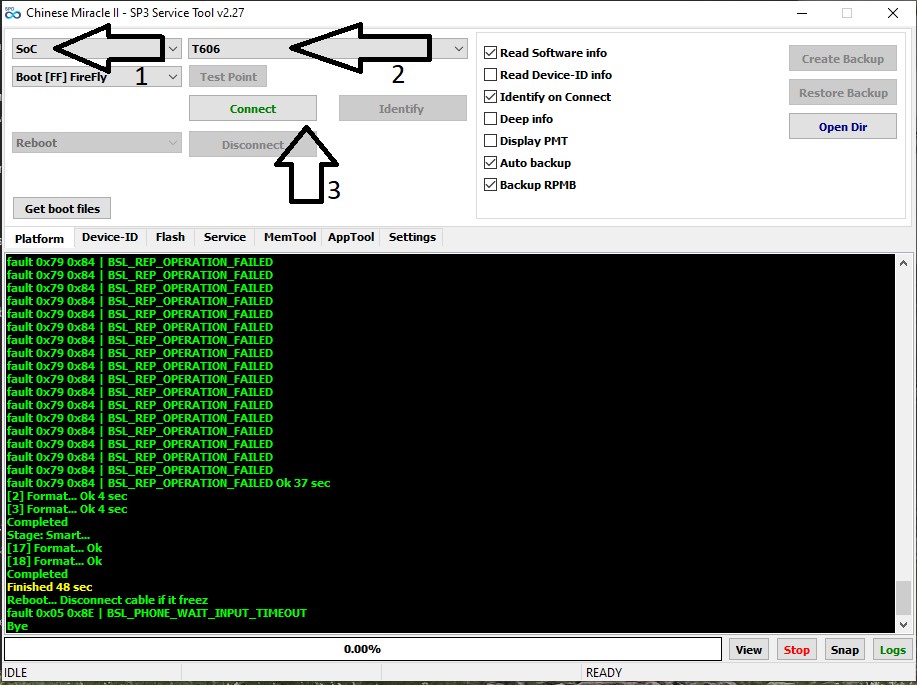Toggle Backup RPMB checkbox
The height and width of the screenshot is (685, 917).
point(491,185)
